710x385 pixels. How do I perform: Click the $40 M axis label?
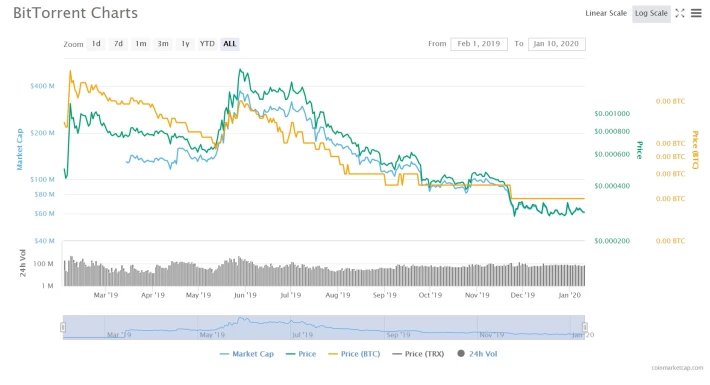click(44, 241)
